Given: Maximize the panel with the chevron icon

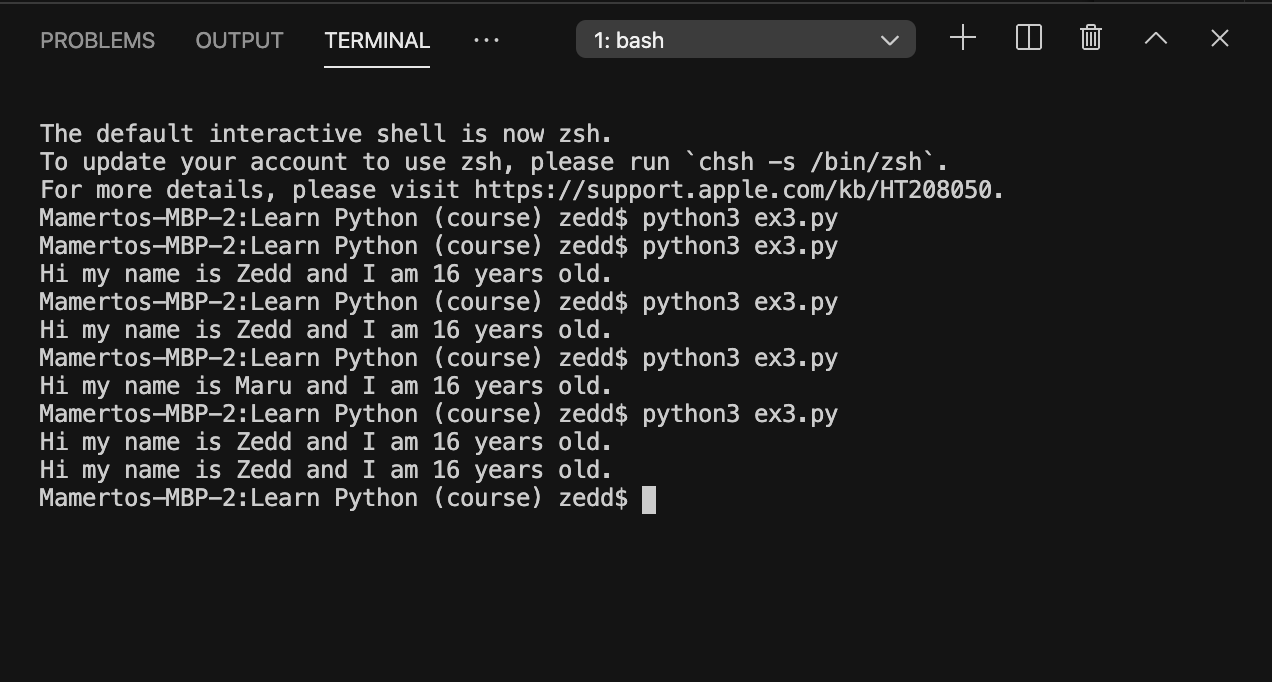Looking at the screenshot, I should [1155, 38].
